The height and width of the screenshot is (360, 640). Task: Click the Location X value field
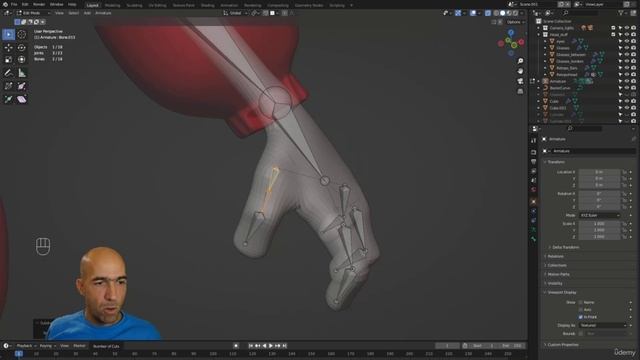click(x=599, y=172)
